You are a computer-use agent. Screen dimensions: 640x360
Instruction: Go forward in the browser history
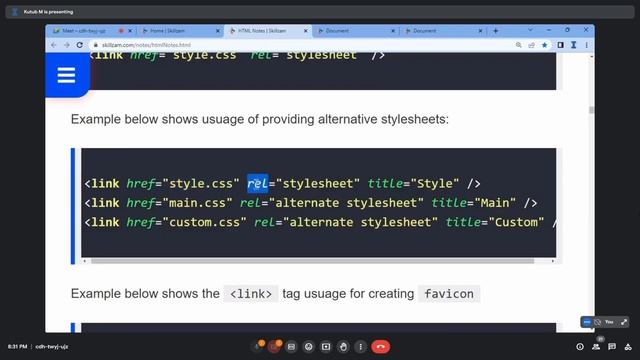[67, 45]
